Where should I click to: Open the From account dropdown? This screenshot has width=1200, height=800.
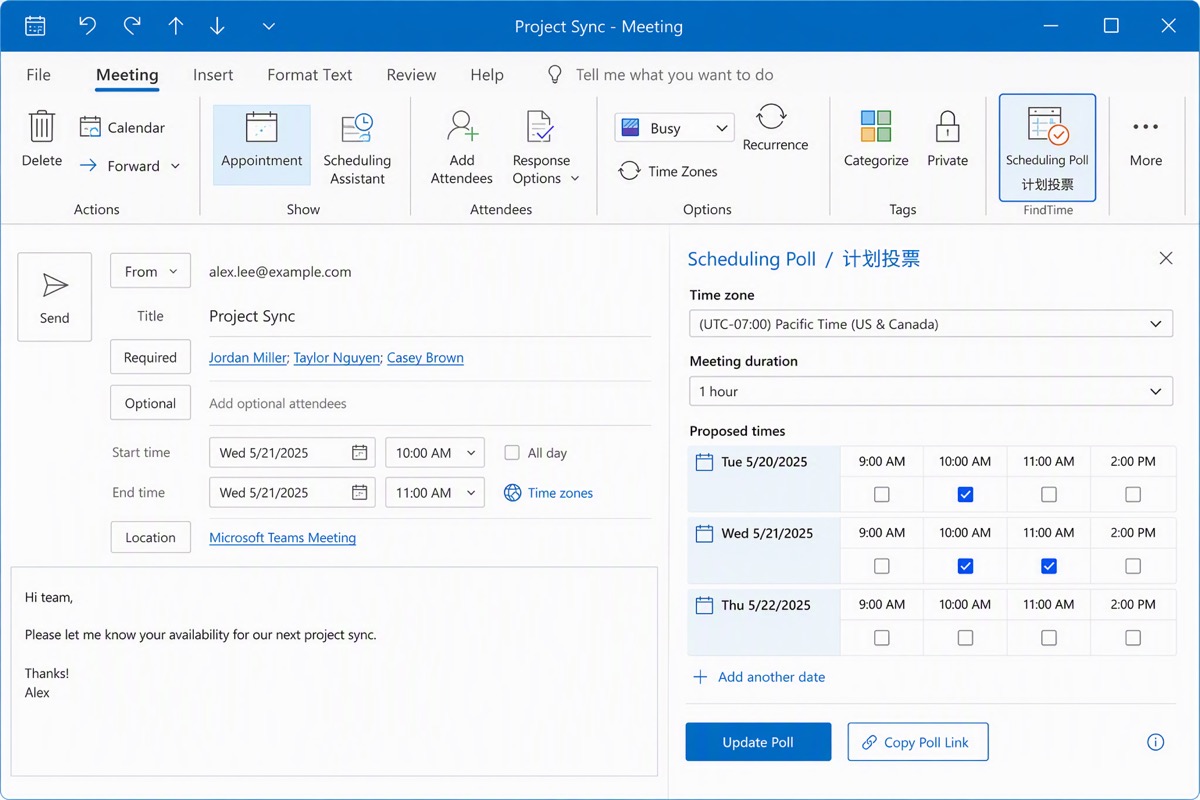pyautogui.click(x=150, y=271)
